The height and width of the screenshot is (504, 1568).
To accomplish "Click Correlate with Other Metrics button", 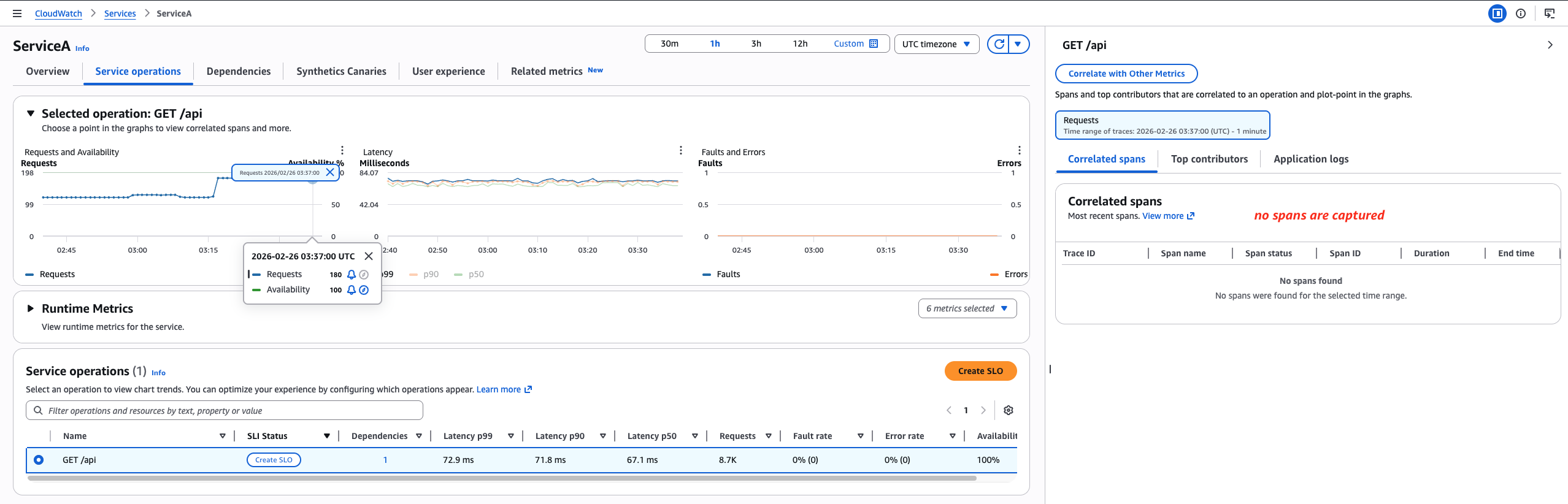I will (x=1126, y=74).
